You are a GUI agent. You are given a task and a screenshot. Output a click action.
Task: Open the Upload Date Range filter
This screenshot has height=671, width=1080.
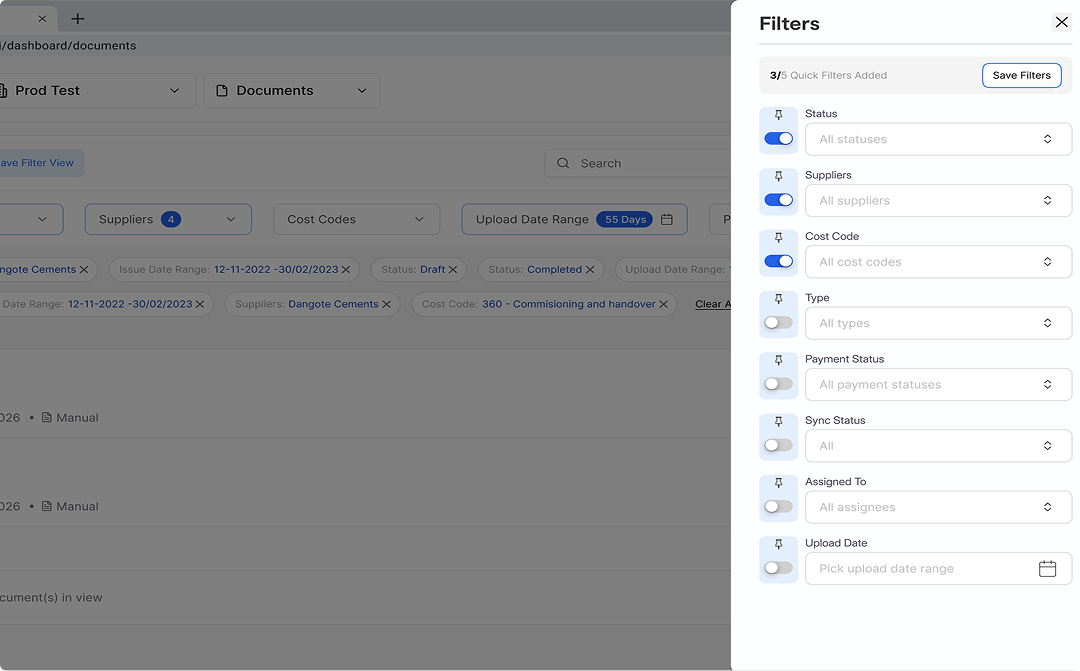pos(574,219)
